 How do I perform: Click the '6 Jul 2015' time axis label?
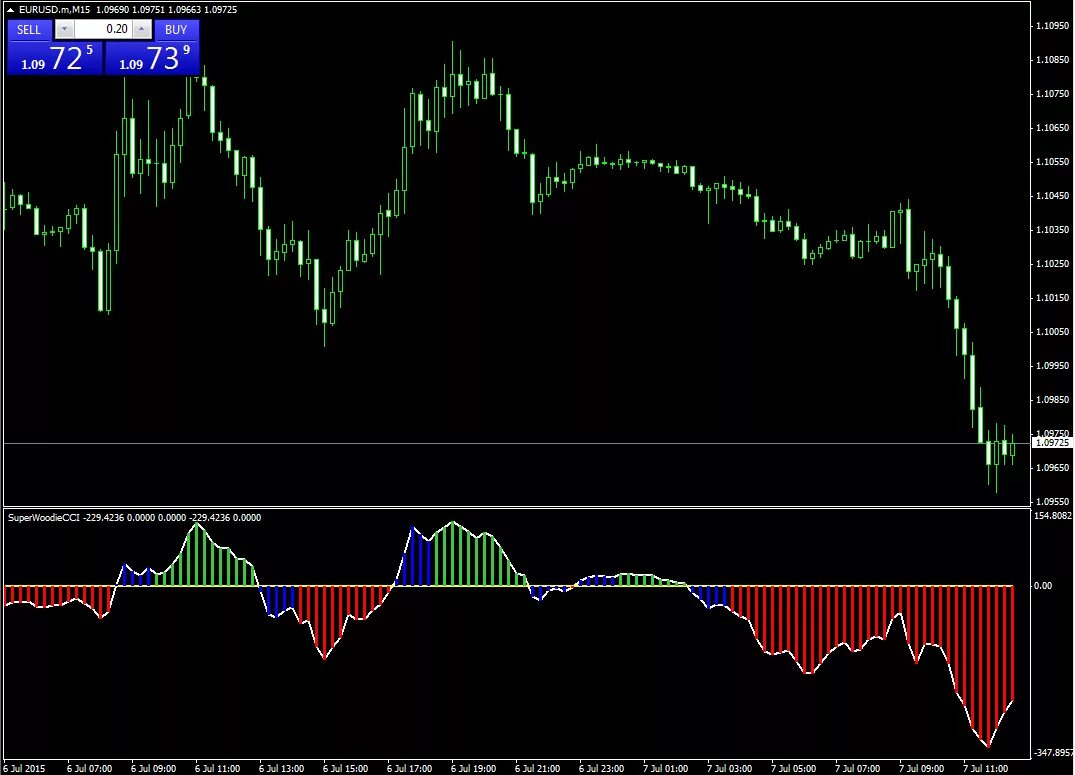(25, 768)
